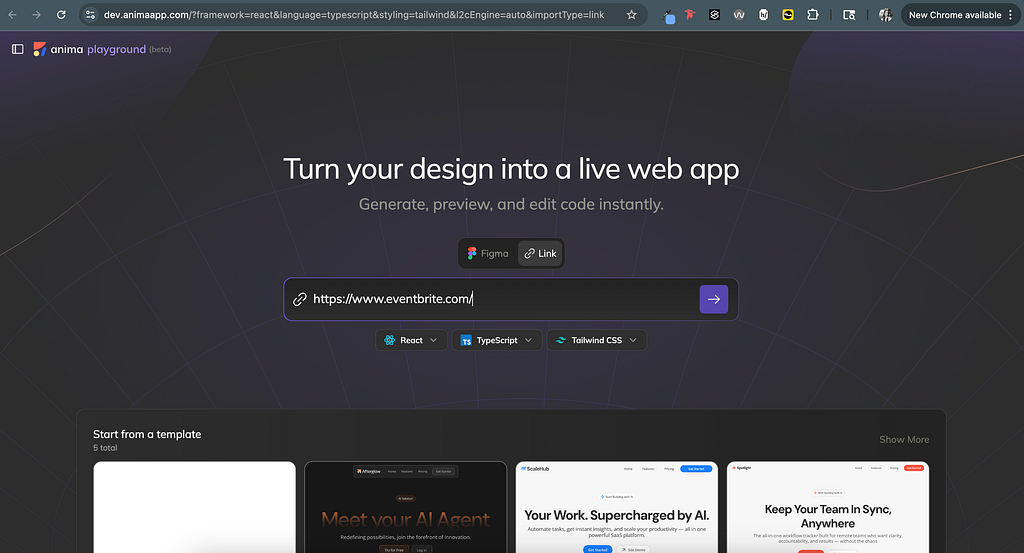Viewport: 1024px width, 553px height.
Task: Select the blank white template
Action: tap(195, 507)
